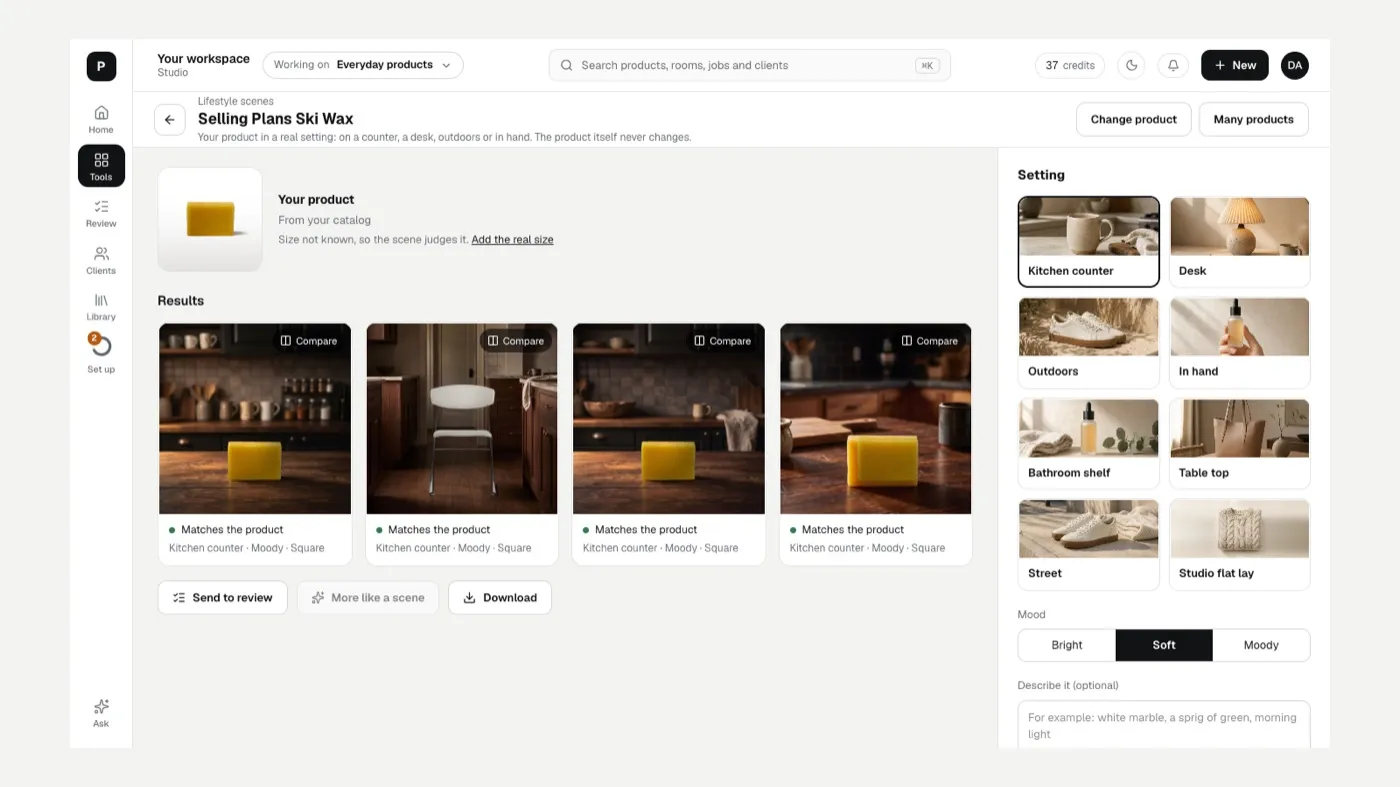Click the Results heading
1400x787 pixels.
point(181,301)
